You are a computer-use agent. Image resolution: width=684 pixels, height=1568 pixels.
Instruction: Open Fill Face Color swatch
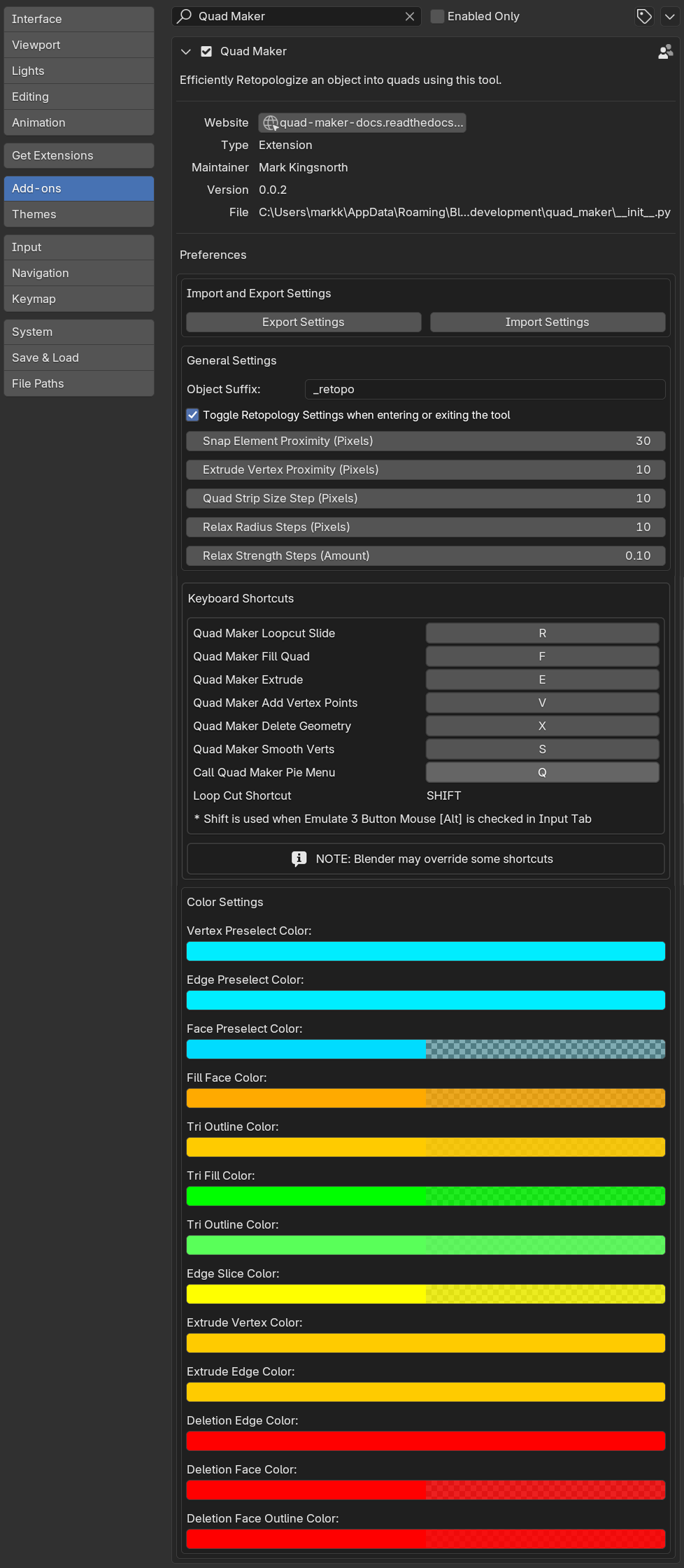point(426,1098)
